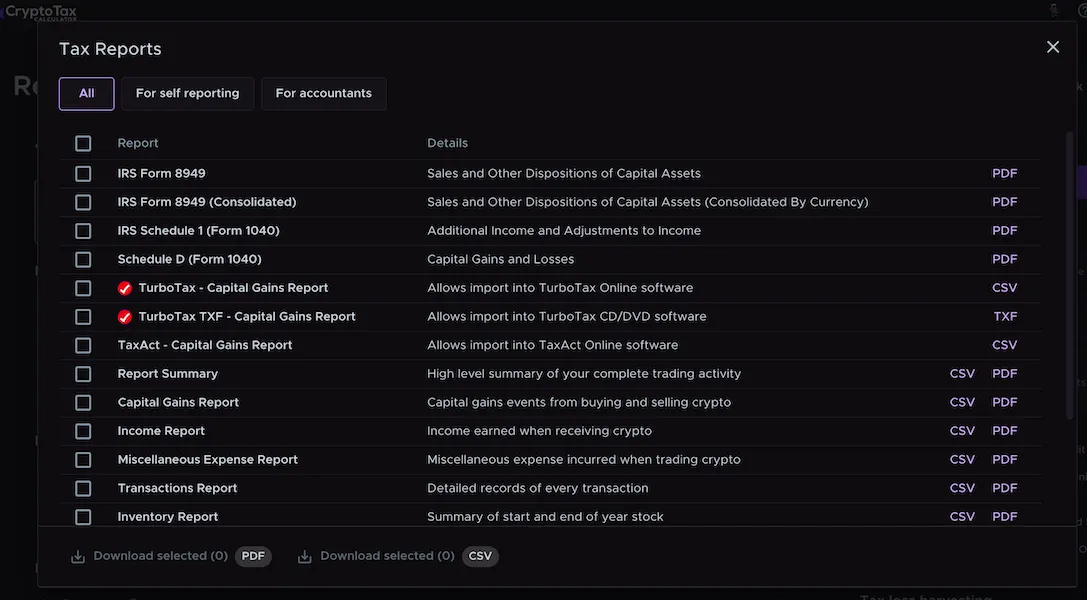Download IRS Schedule 1 as PDF
Viewport: 1087px width, 600px height.
(1005, 231)
